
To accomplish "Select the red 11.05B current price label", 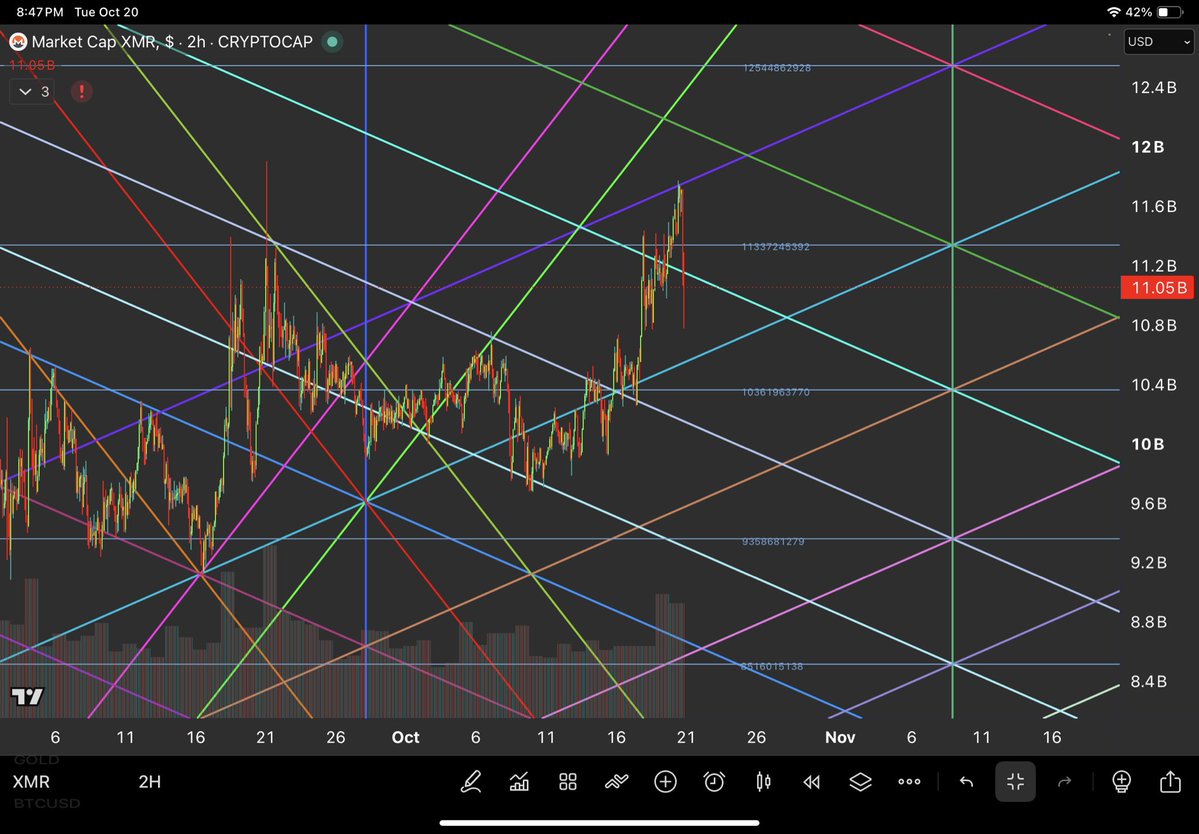I will pos(1157,287).
